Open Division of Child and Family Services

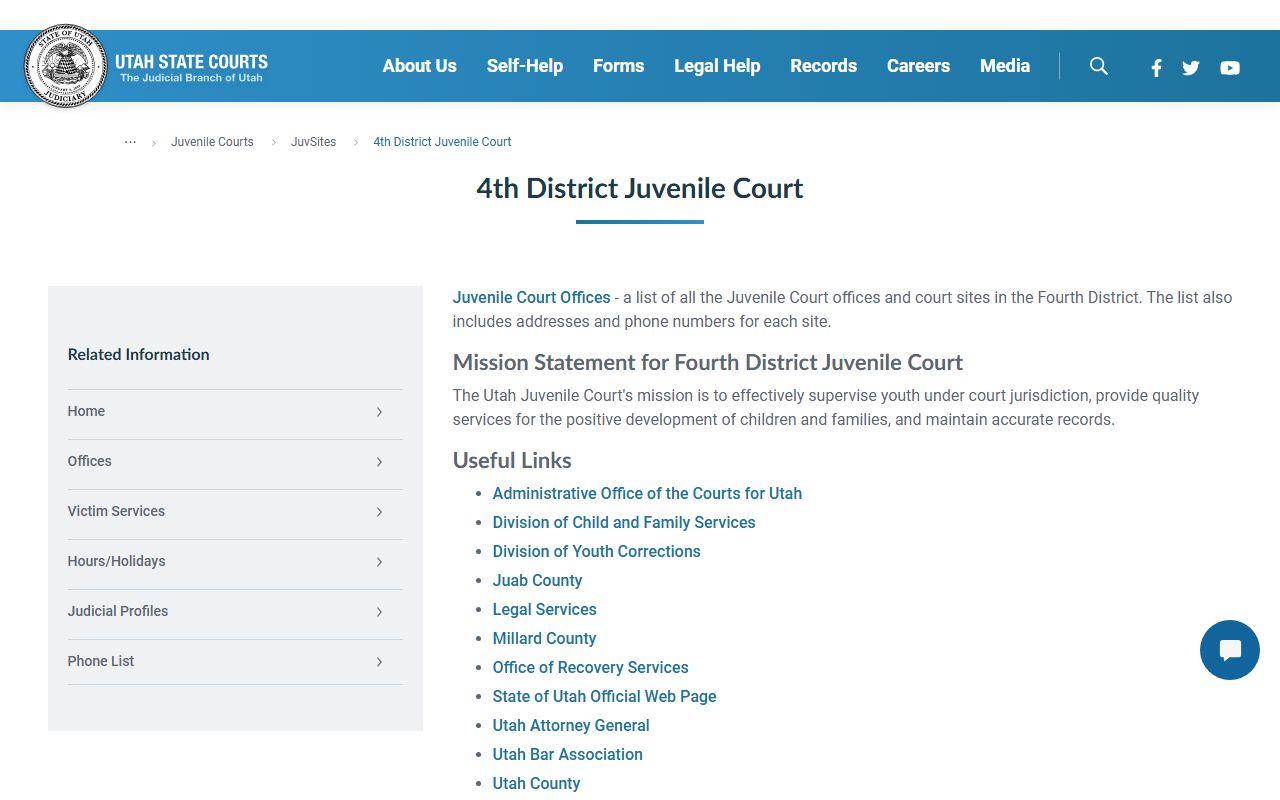click(624, 523)
